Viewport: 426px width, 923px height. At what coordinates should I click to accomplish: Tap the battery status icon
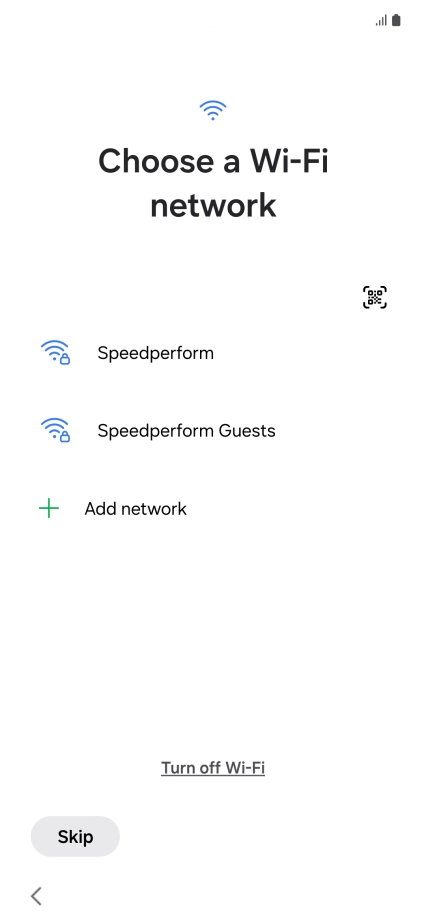[x=396, y=21]
